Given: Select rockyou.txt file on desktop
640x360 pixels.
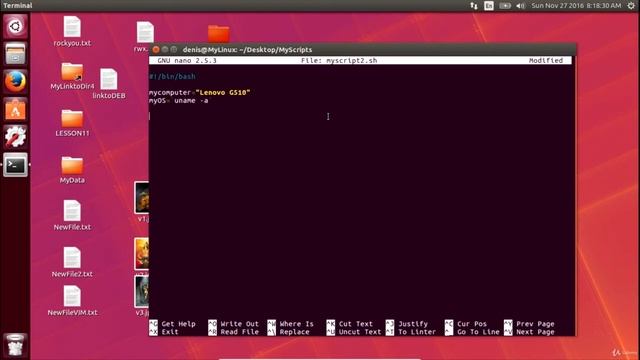Looking at the screenshot, I should coord(72,31).
